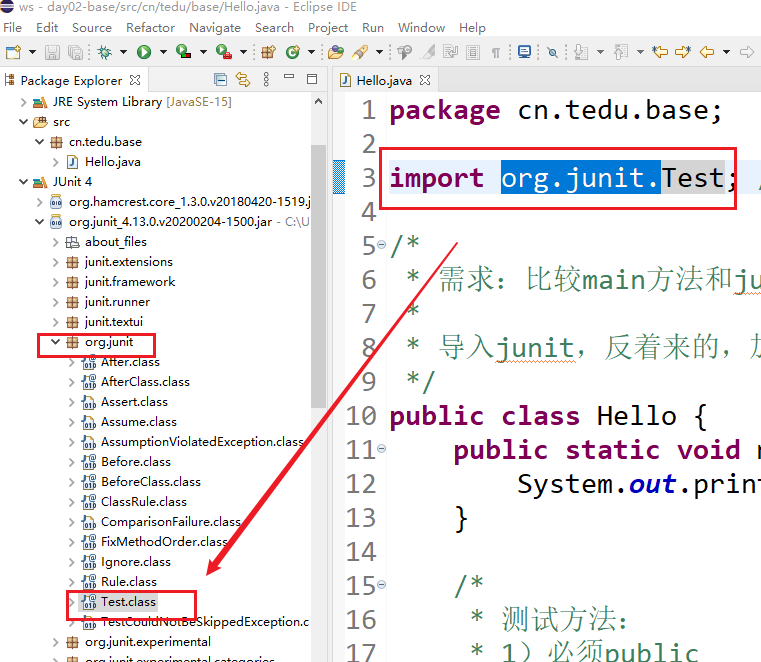Screen dimensions: 761x662
Task: Collapse the JUnit 4 library node
Action: point(23,182)
